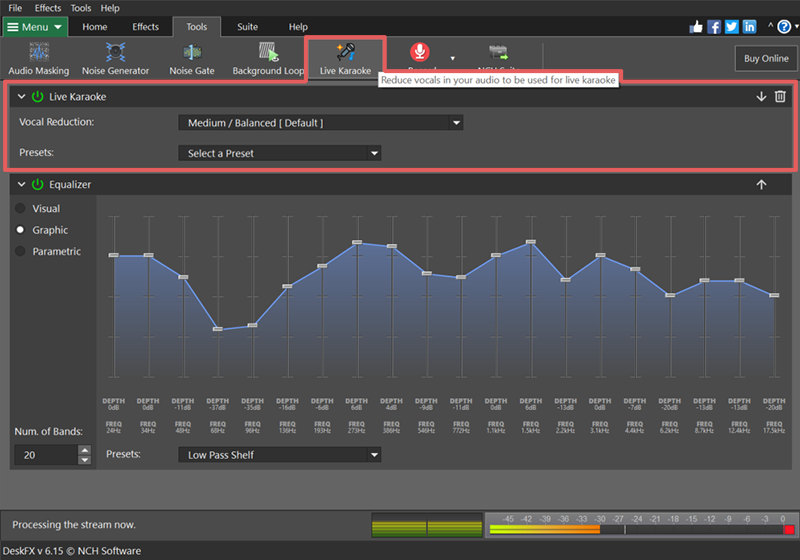800x560 pixels.
Task: Open the dropdown arrow beside the help icon
Action: pyautogui.click(x=796, y=27)
